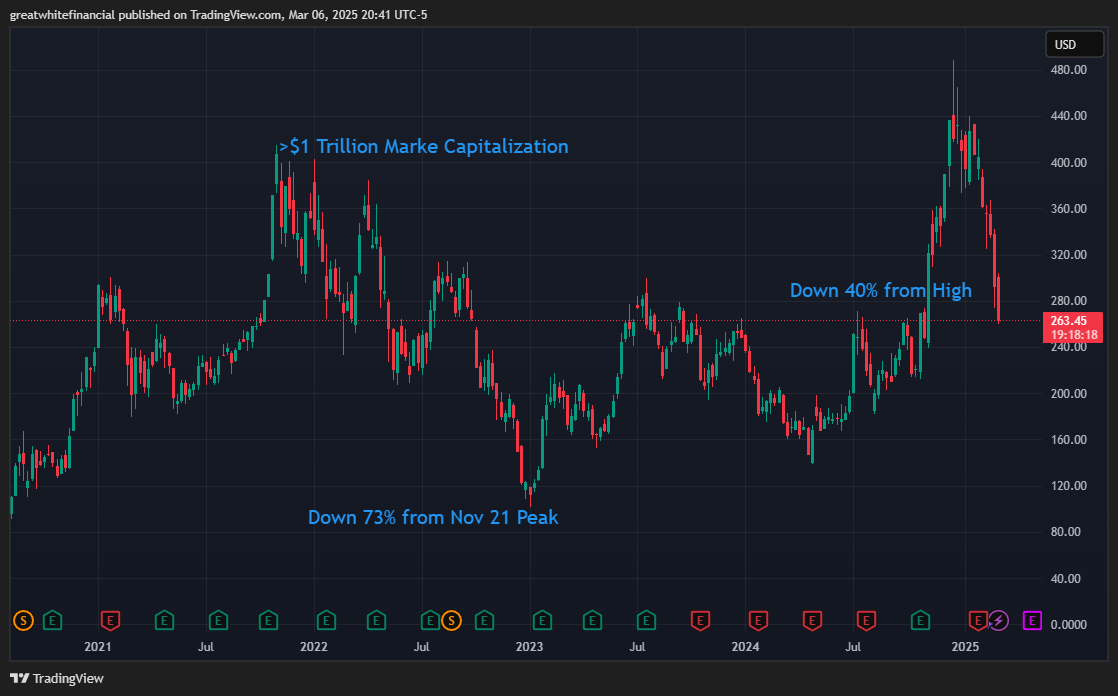Click the 280.00 price axis label
Image resolution: width=1118 pixels, height=696 pixels.
pos(1067,301)
